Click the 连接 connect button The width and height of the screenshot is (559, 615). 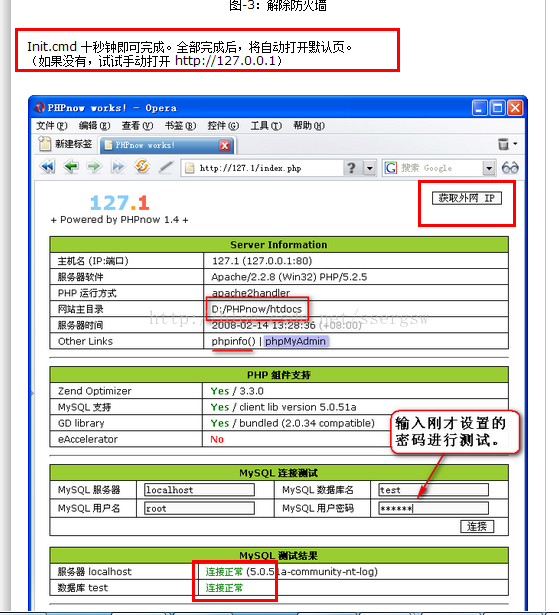pyautogui.click(x=477, y=526)
